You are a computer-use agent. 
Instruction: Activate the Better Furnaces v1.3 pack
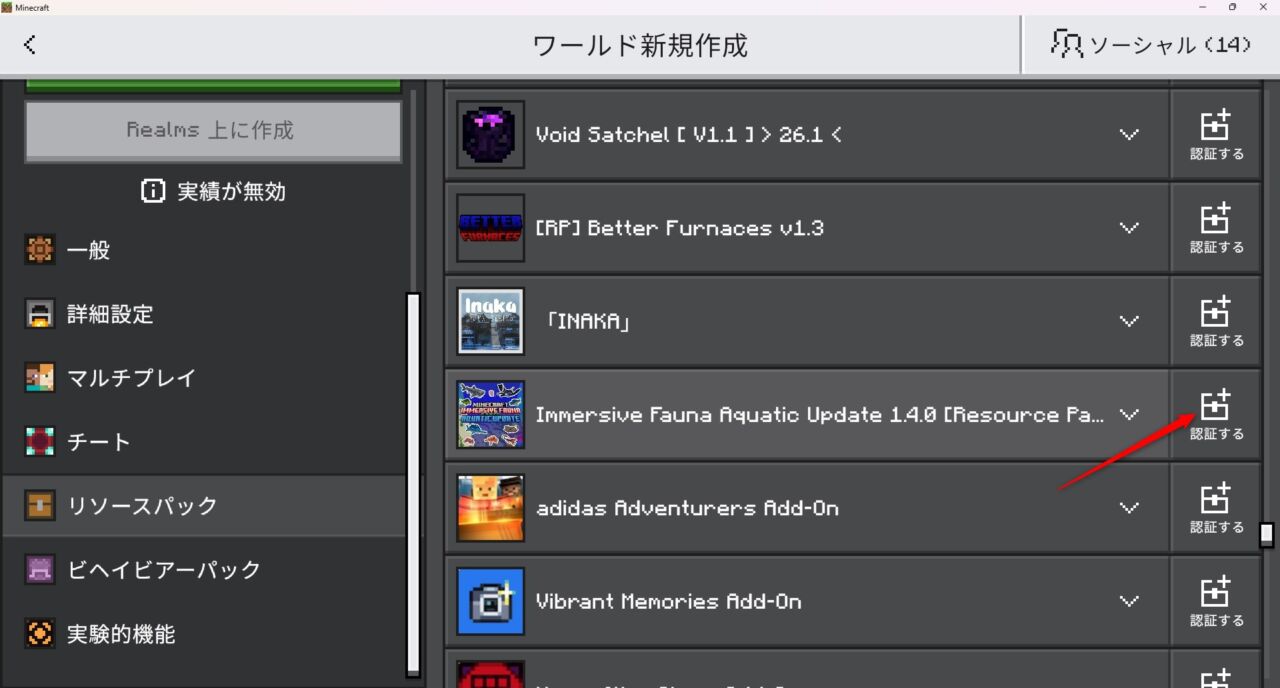(x=1216, y=228)
